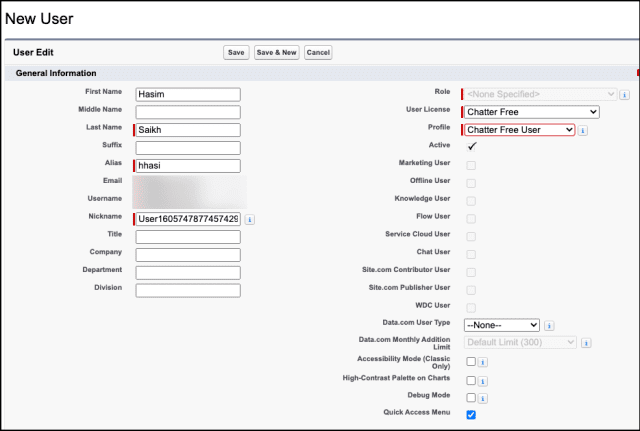The width and height of the screenshot is (640, 431).
Task: Click the Save button
Action: coord(236,52)
